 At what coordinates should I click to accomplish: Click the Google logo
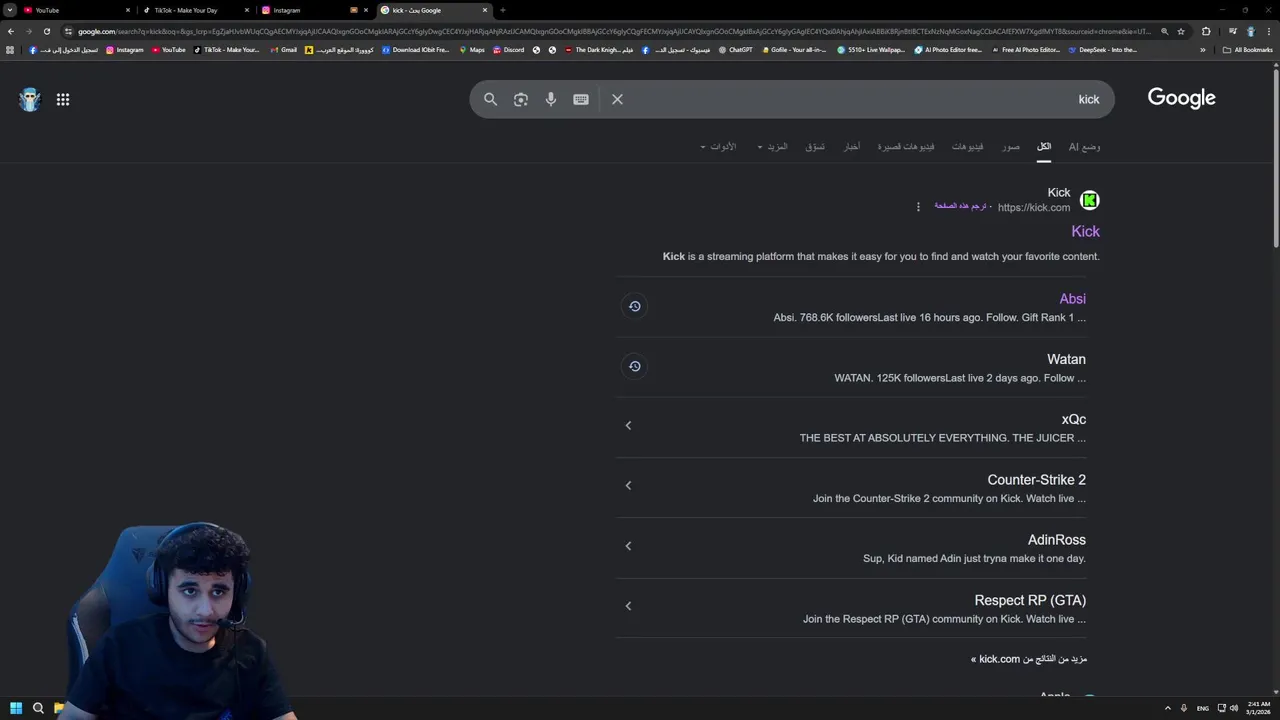coord(1181,98)
